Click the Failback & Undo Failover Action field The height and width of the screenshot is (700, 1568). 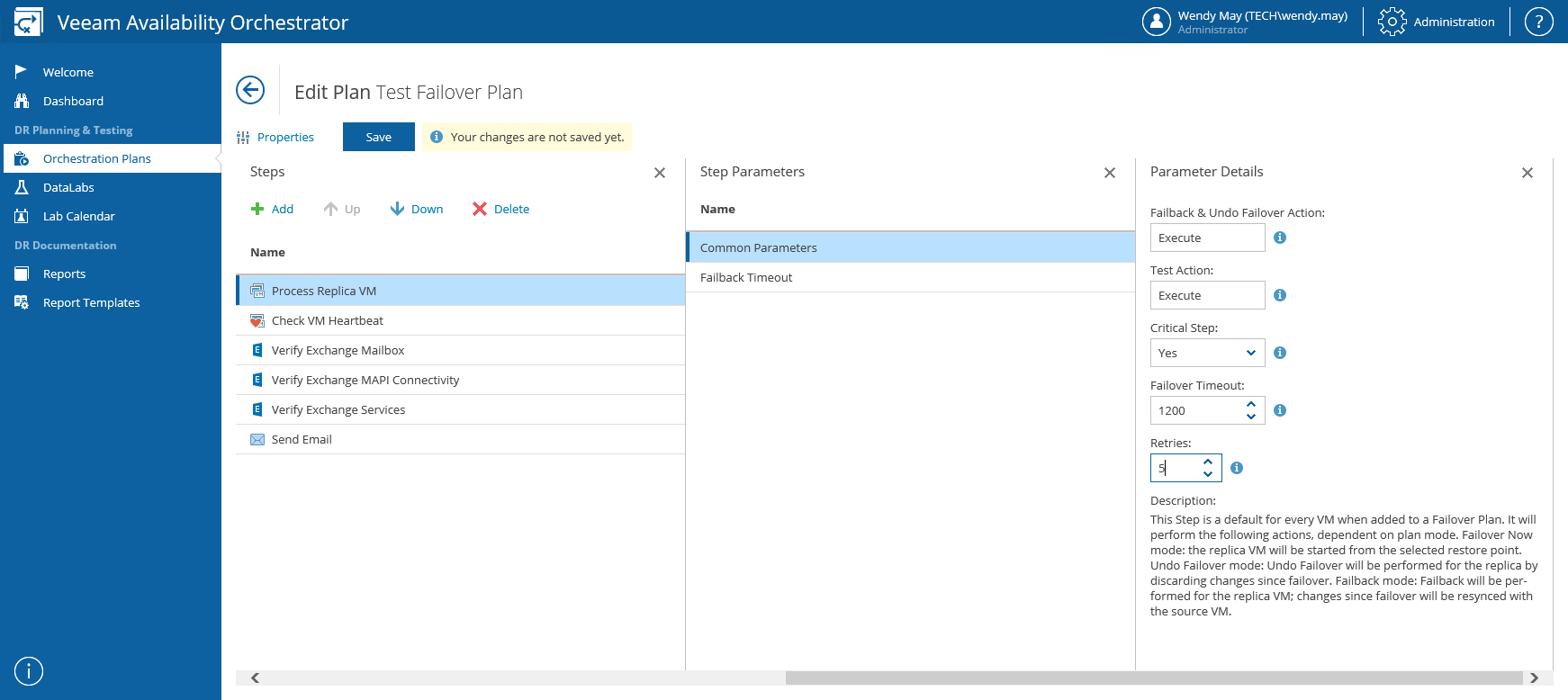pyautogui.click(x=1208, y=238)
